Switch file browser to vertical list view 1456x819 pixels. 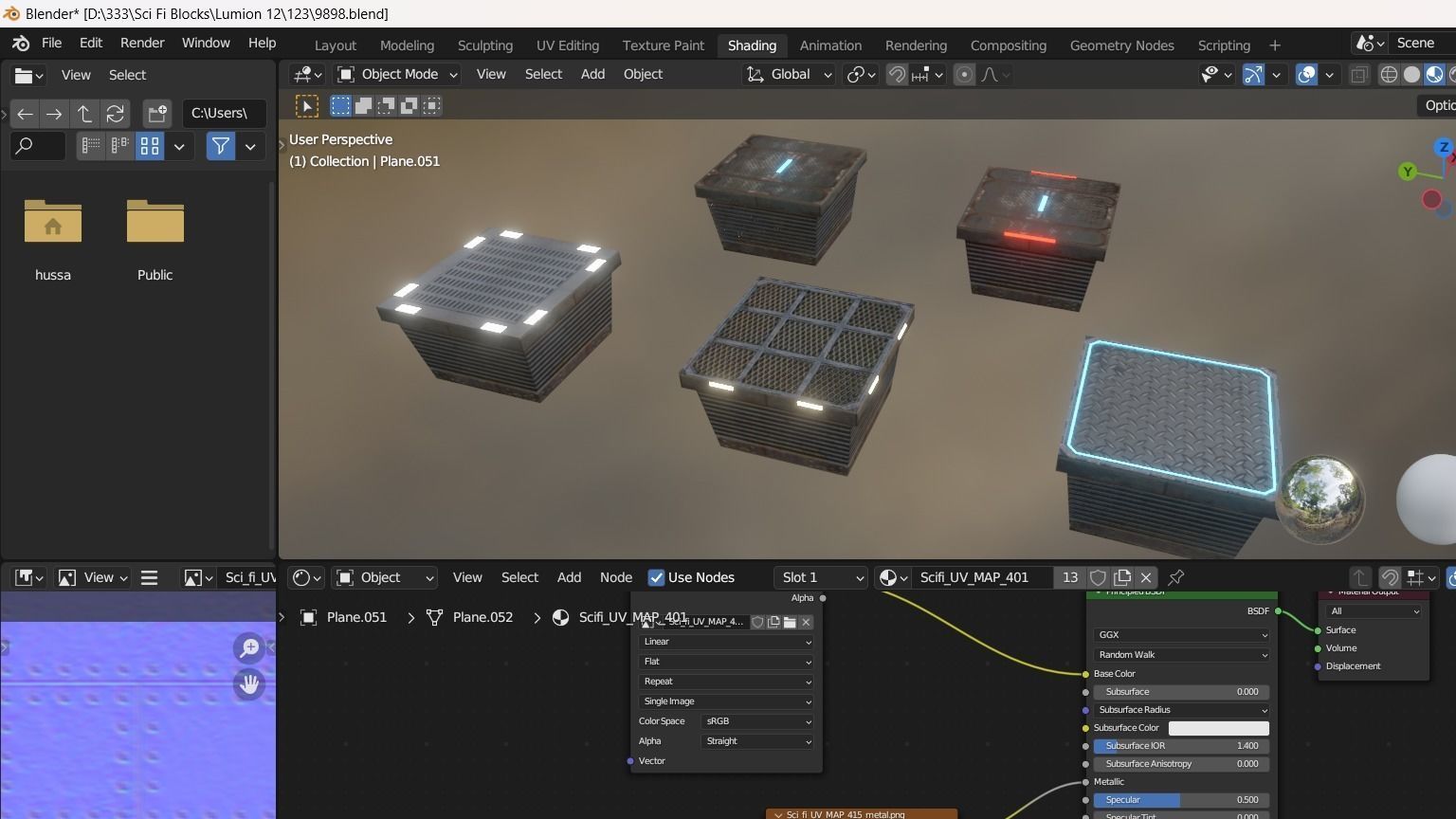click(91, 146)
